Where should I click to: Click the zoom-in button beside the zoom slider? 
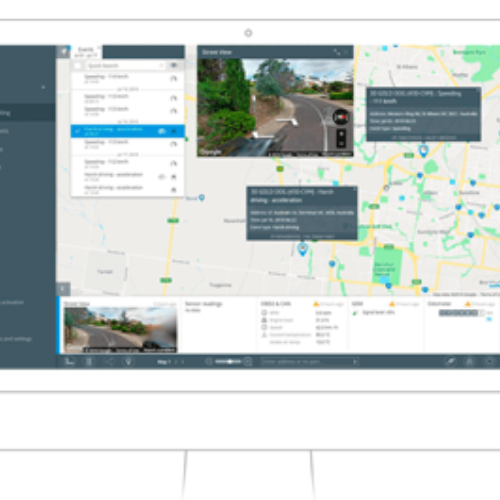pyautogui.click(x=248, y=361)
